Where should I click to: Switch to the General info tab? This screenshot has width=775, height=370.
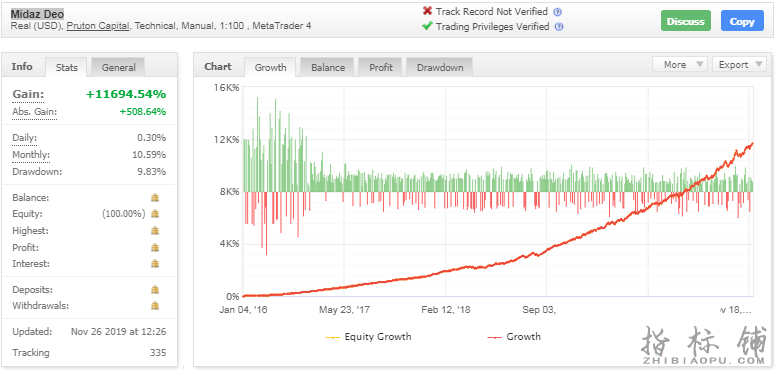click(x=118, y=68)
